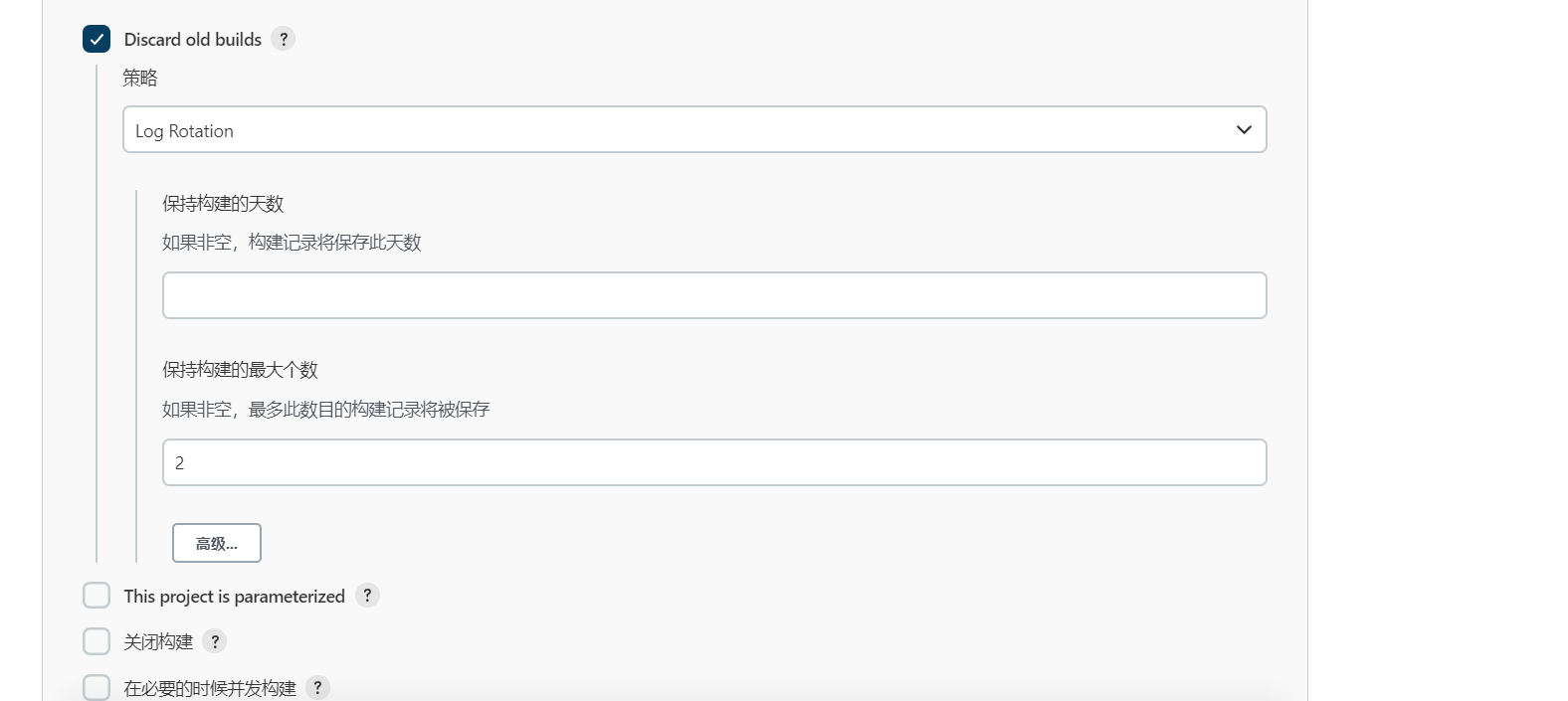
Task: Enable the This project is parameterized checkbox
Action: [x=97, y=596]
